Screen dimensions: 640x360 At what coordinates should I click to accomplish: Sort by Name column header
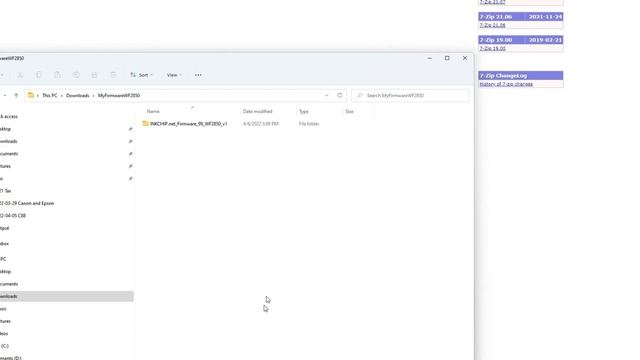coord(153,111)
